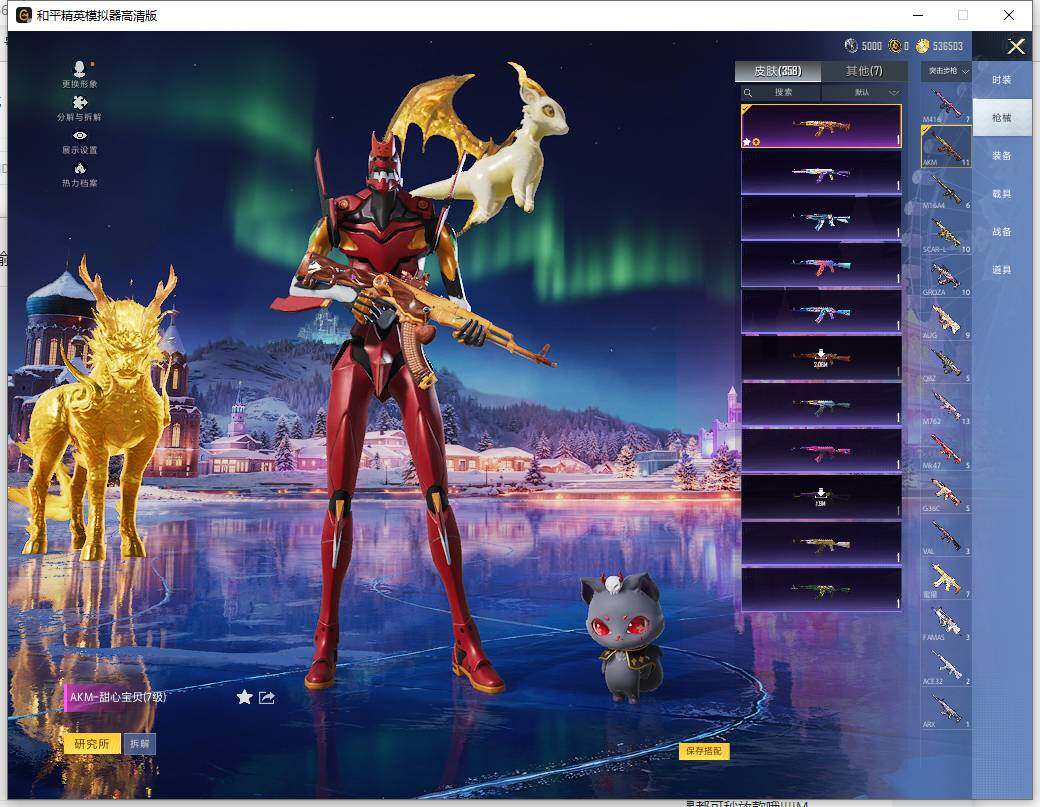The height and width of the screenshot is (807, 1040).
Task: Select the M416 weapon icon
Action: 946,104
